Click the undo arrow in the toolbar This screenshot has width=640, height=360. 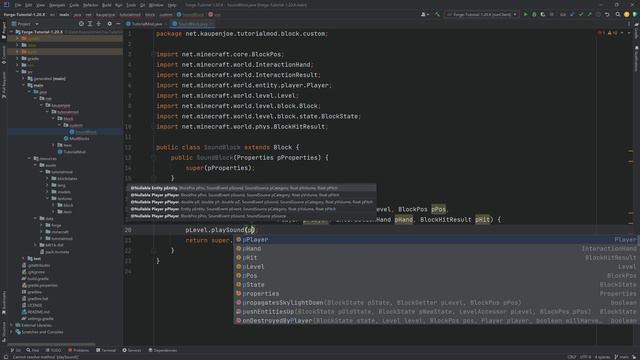tap(607, 14)
